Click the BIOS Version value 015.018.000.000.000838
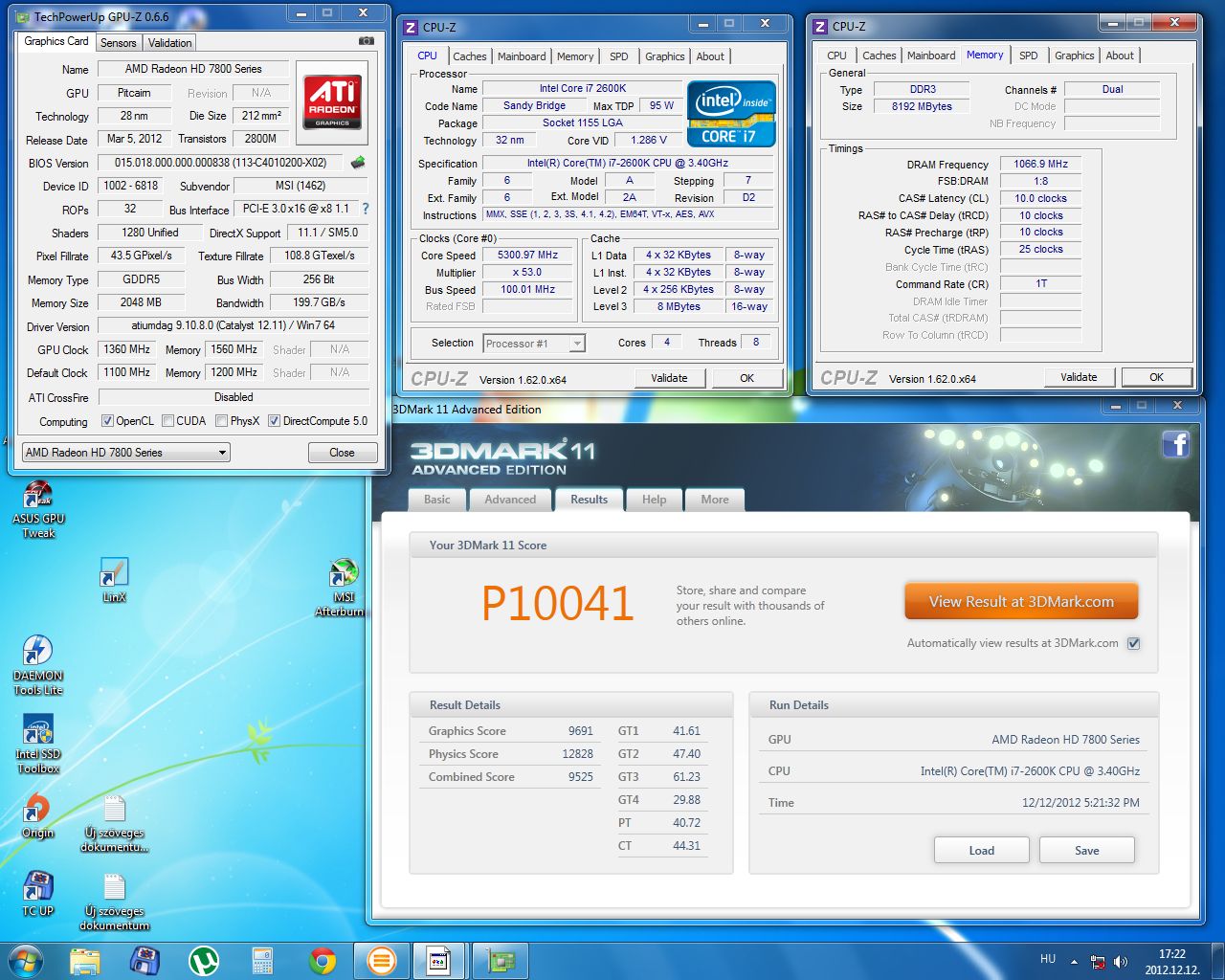The height and width of the screenshot is (980, 1225). click(220, 163)
